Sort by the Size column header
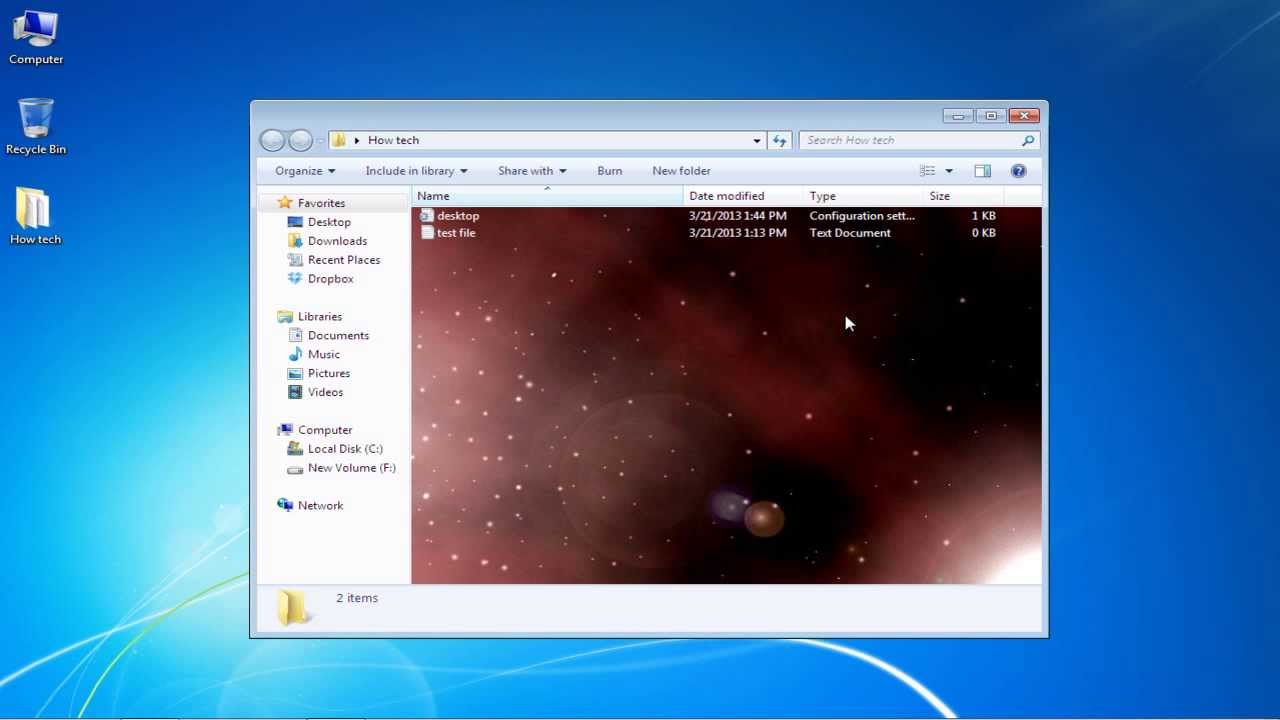This screenshot has height=720, width=1280. pos(964,196)
